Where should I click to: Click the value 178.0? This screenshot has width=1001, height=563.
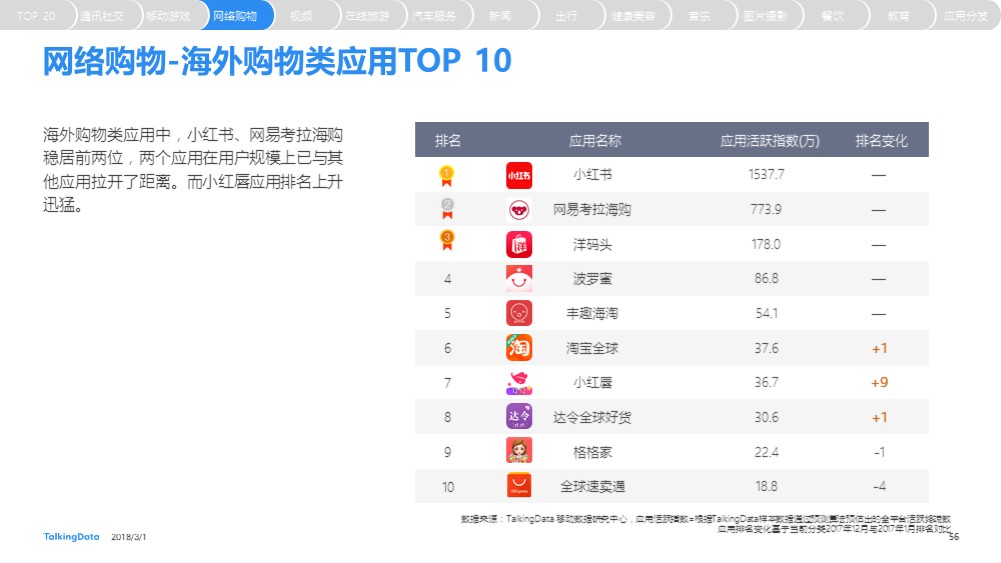click(x=766, y=244)
